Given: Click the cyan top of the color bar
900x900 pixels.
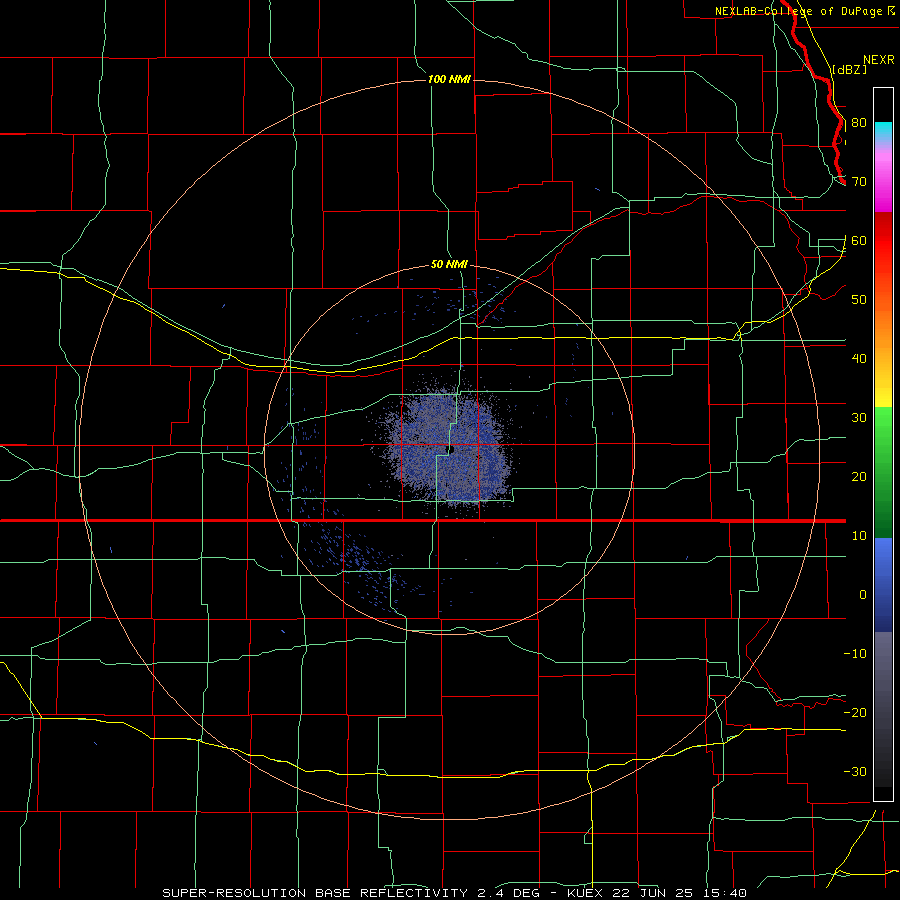Looking at the screenshot, I should pos(883,129).
